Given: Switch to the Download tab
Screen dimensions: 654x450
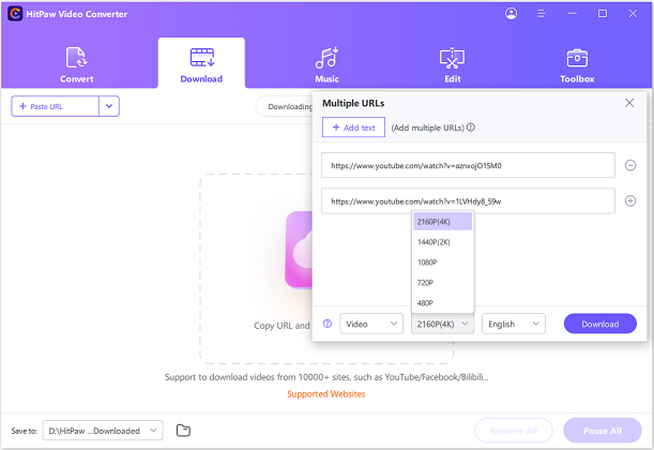Looking at the screenshot, I should (201, 63).
